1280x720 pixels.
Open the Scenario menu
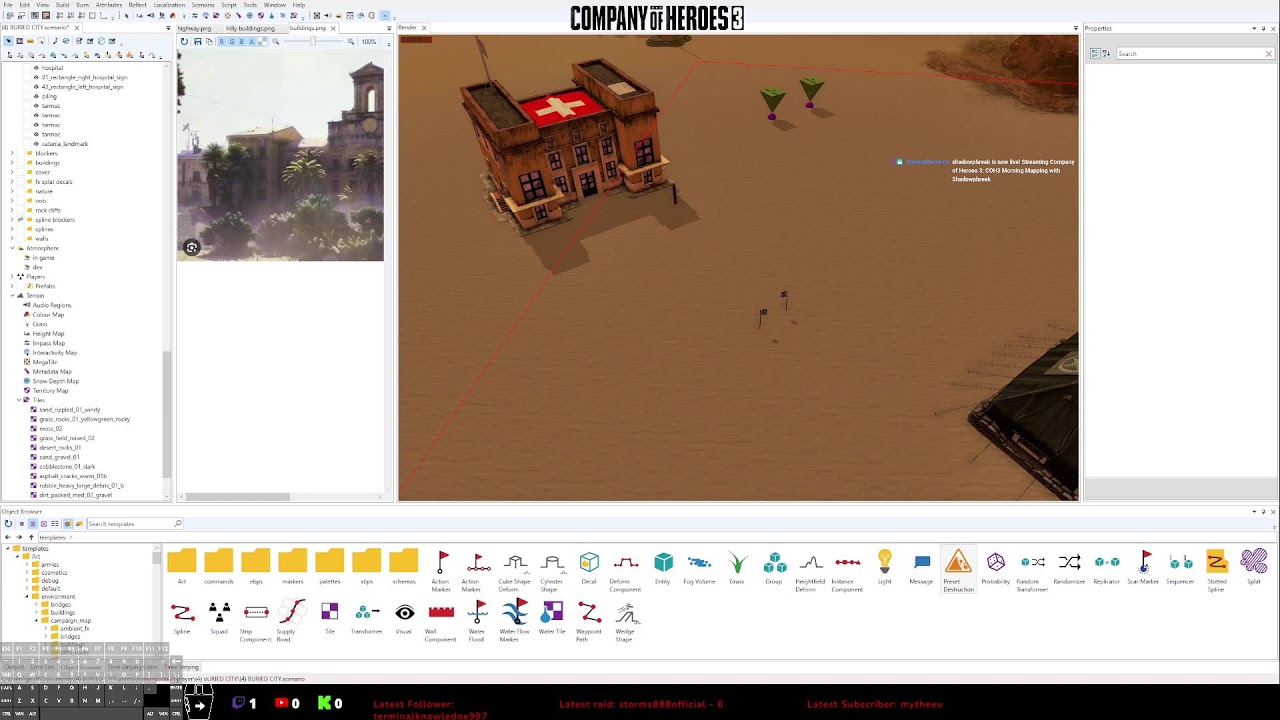click(x=203, y=5)
